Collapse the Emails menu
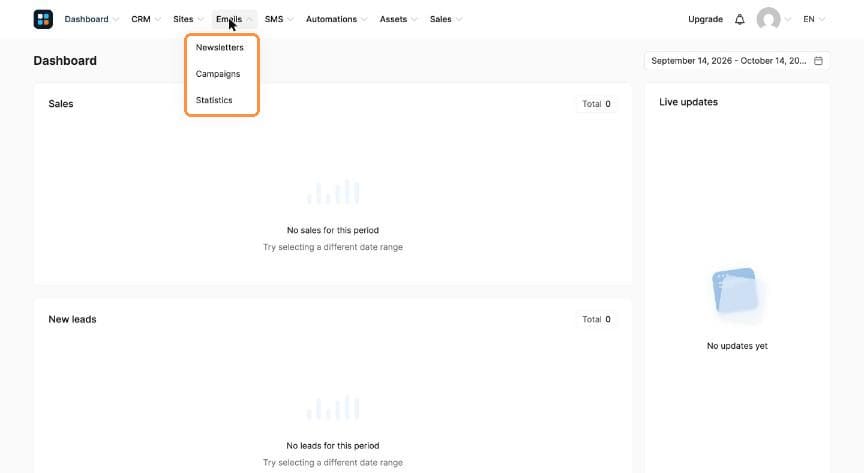This screenshot has height=473, width=864. (234, 19)
